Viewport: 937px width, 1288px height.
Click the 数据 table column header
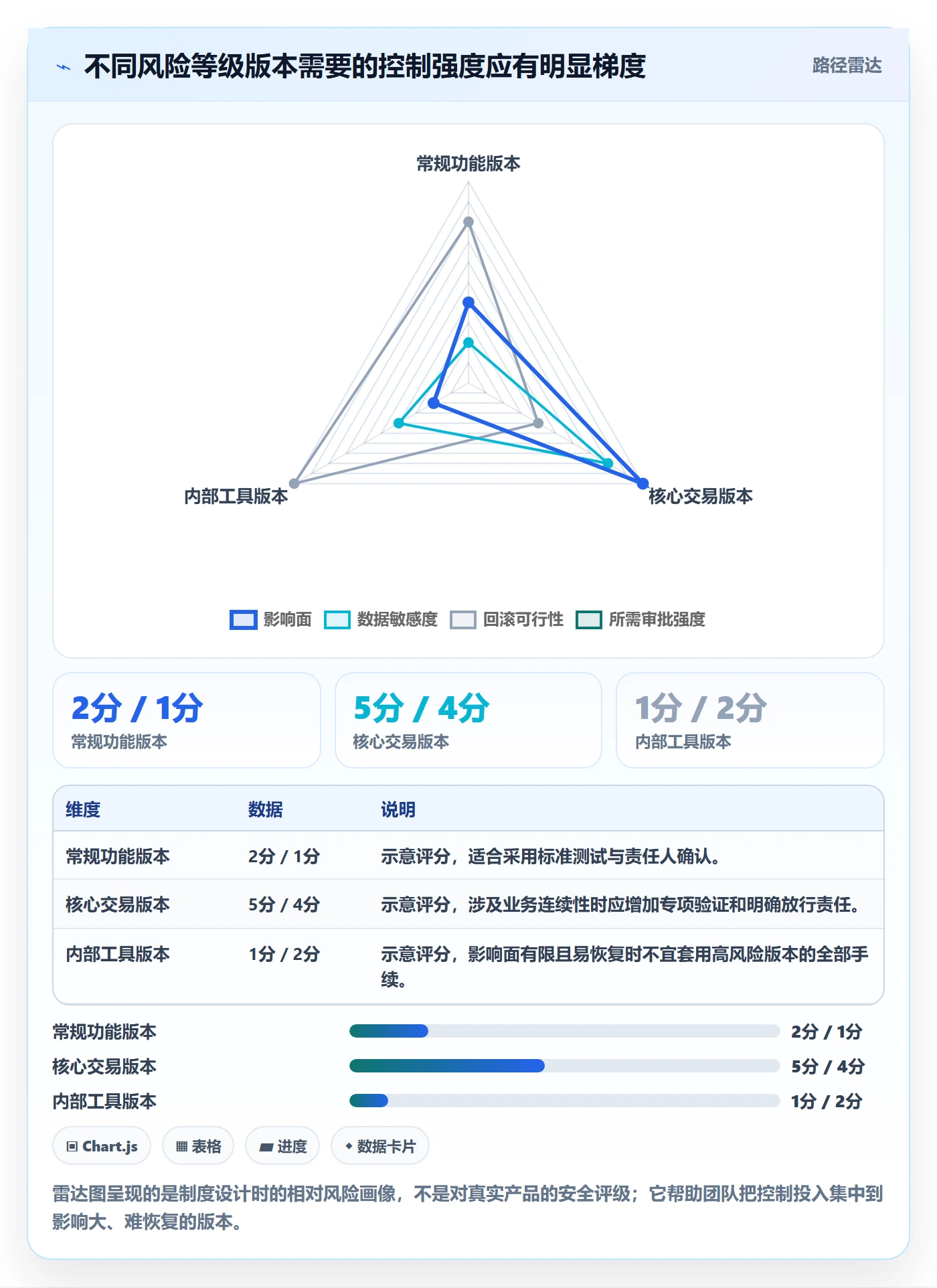pos(266,809)
